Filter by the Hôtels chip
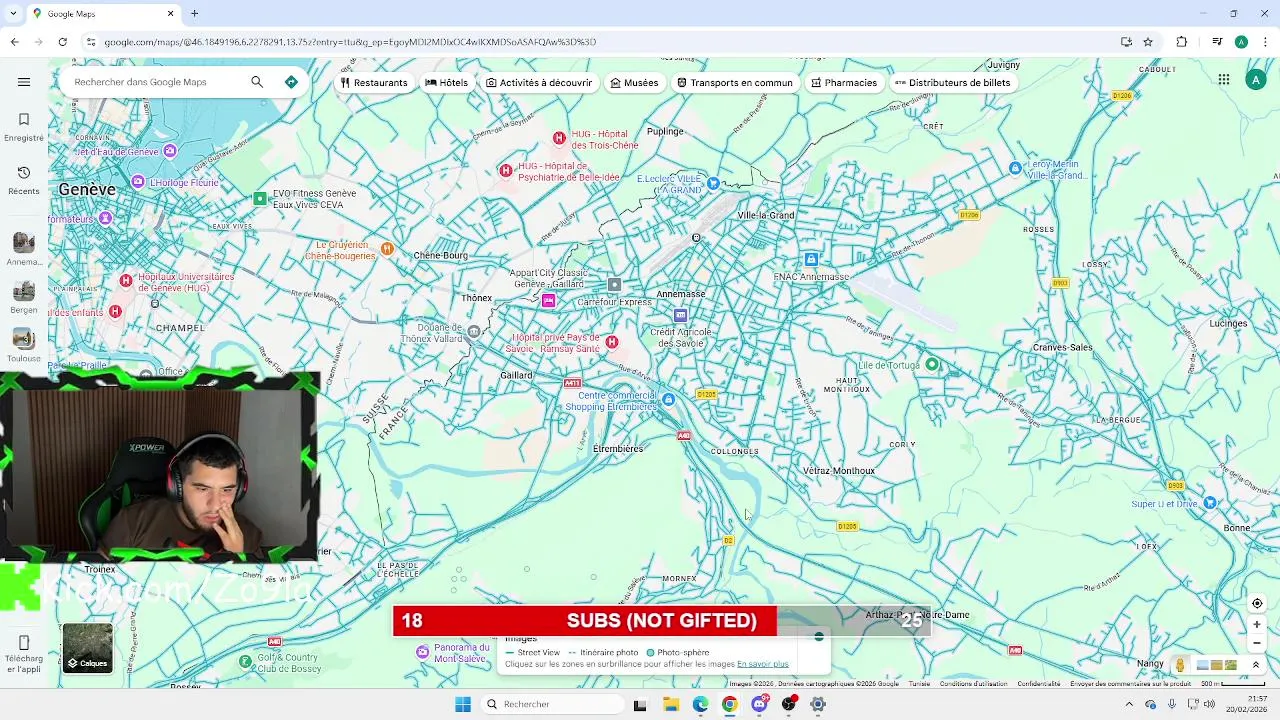This screenshot has width=1280, height=720. [446, 83]
